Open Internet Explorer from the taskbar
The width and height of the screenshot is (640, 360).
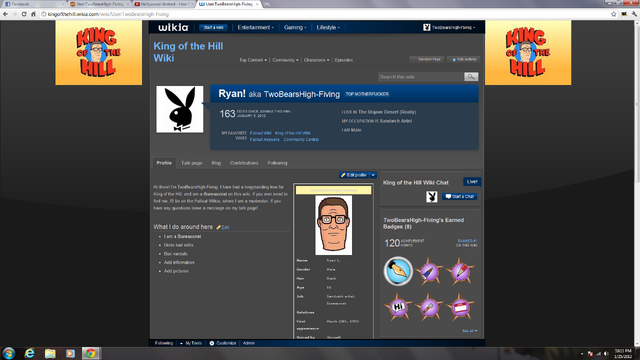click(x=29, y=353)
